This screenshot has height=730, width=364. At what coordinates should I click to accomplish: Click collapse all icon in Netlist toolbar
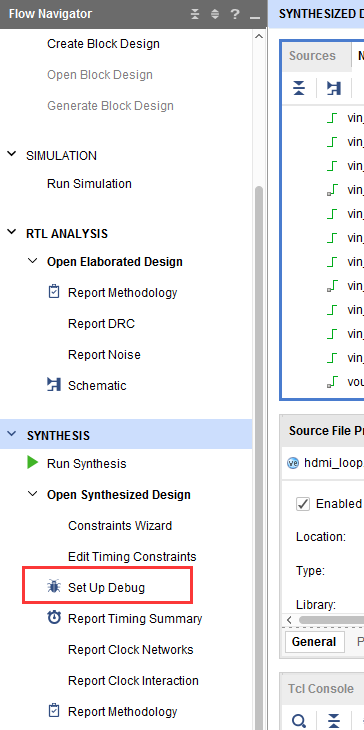point(299,88)
